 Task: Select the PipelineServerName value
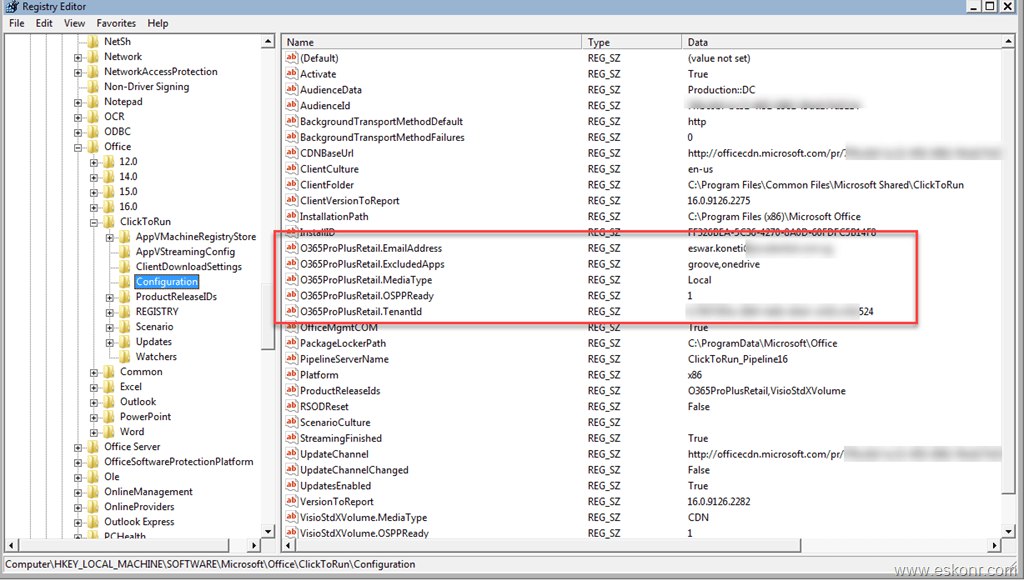coord(344,359)
